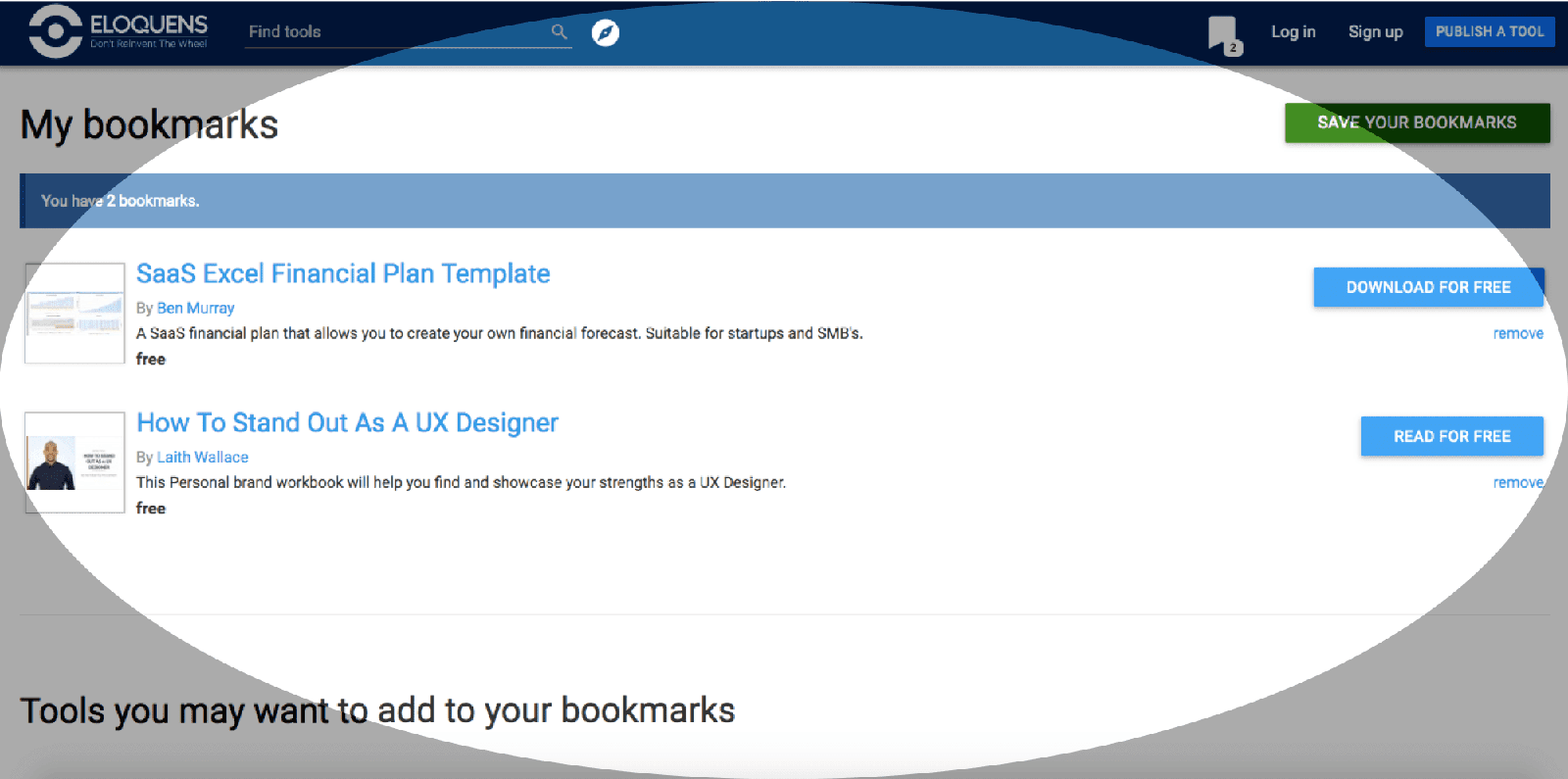Open the Eloquens logo home link
The height and width of the screenshot is (779, 1568).
(119, 31)
